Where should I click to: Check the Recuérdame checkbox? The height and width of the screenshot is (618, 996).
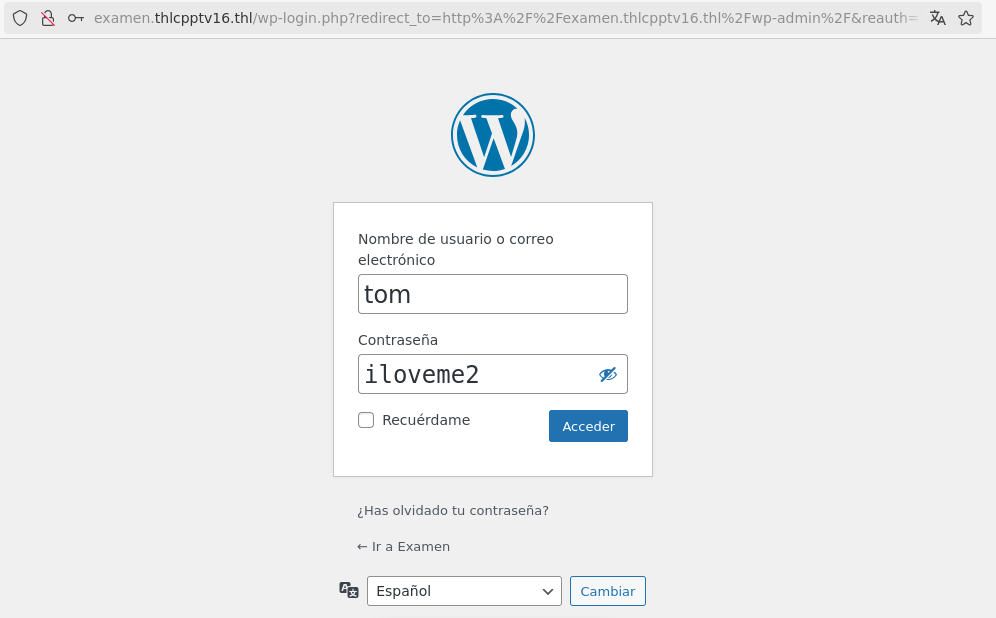point(366,420)
